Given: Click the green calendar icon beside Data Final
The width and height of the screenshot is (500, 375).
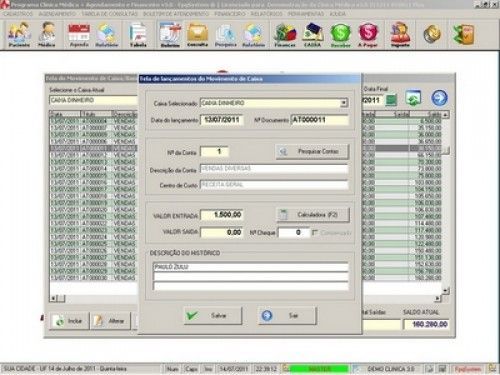Looking at the screenshot, I should (391, 100).
